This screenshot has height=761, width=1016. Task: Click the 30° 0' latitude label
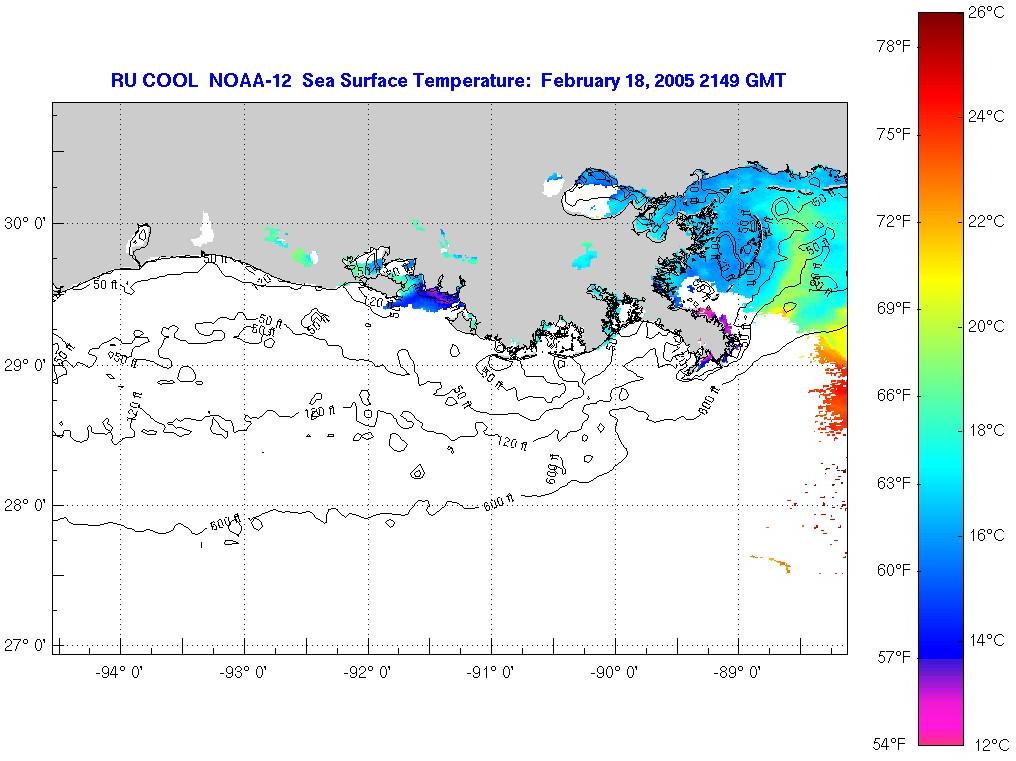[25, 224]
